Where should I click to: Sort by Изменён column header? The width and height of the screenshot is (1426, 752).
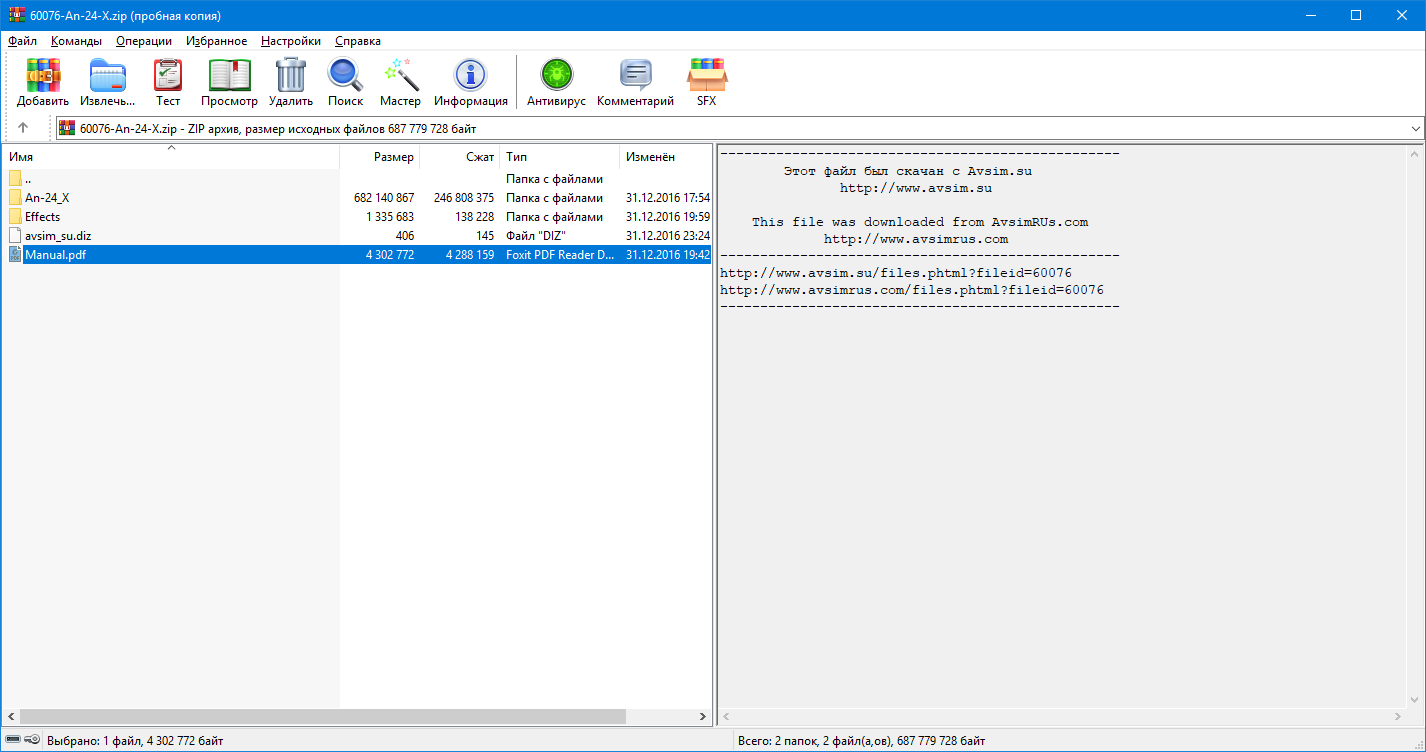pos(650,157)
